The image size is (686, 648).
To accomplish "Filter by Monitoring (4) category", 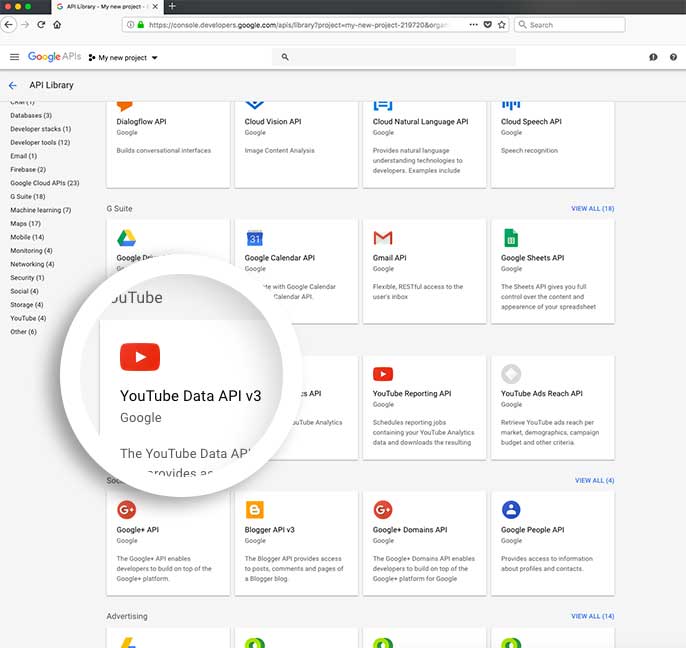I will click(x=32, y=251).
